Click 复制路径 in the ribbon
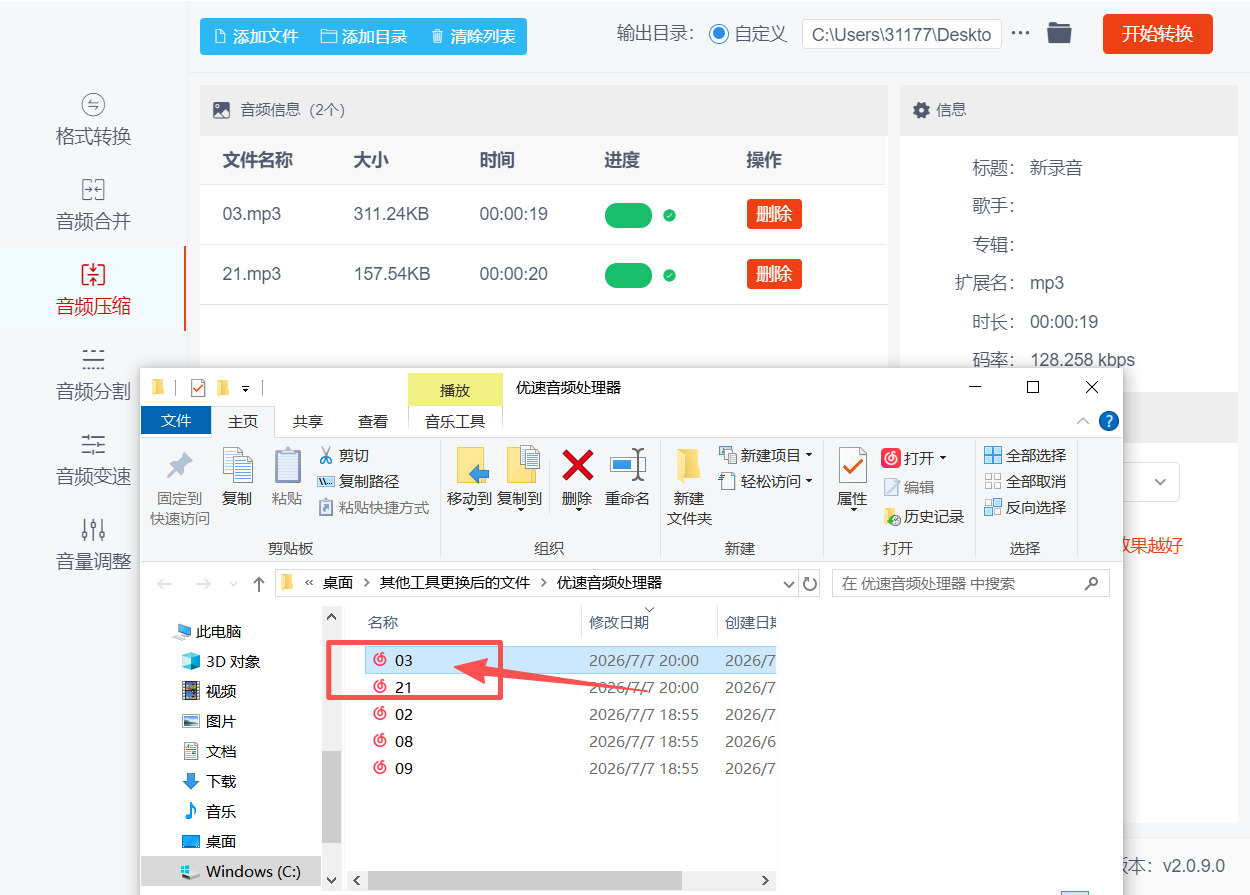 [x=358, y=481]
